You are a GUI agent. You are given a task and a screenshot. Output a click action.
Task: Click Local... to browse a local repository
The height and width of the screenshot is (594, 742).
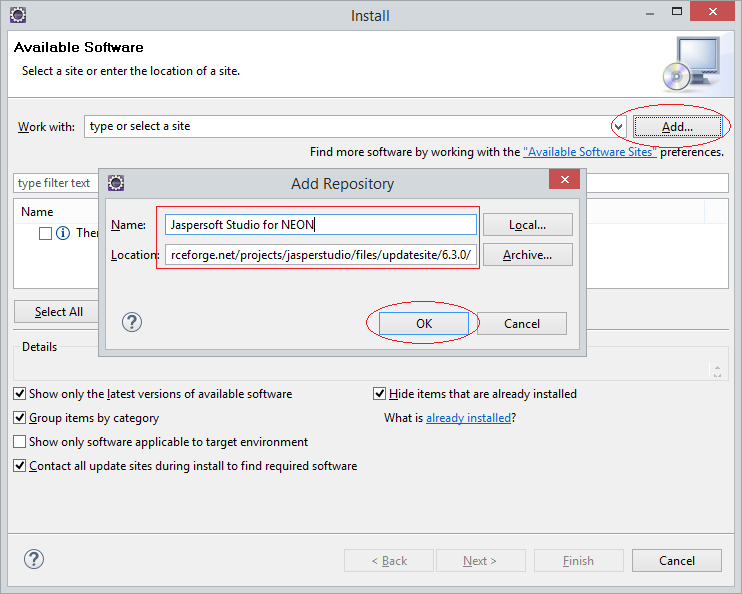528,225
